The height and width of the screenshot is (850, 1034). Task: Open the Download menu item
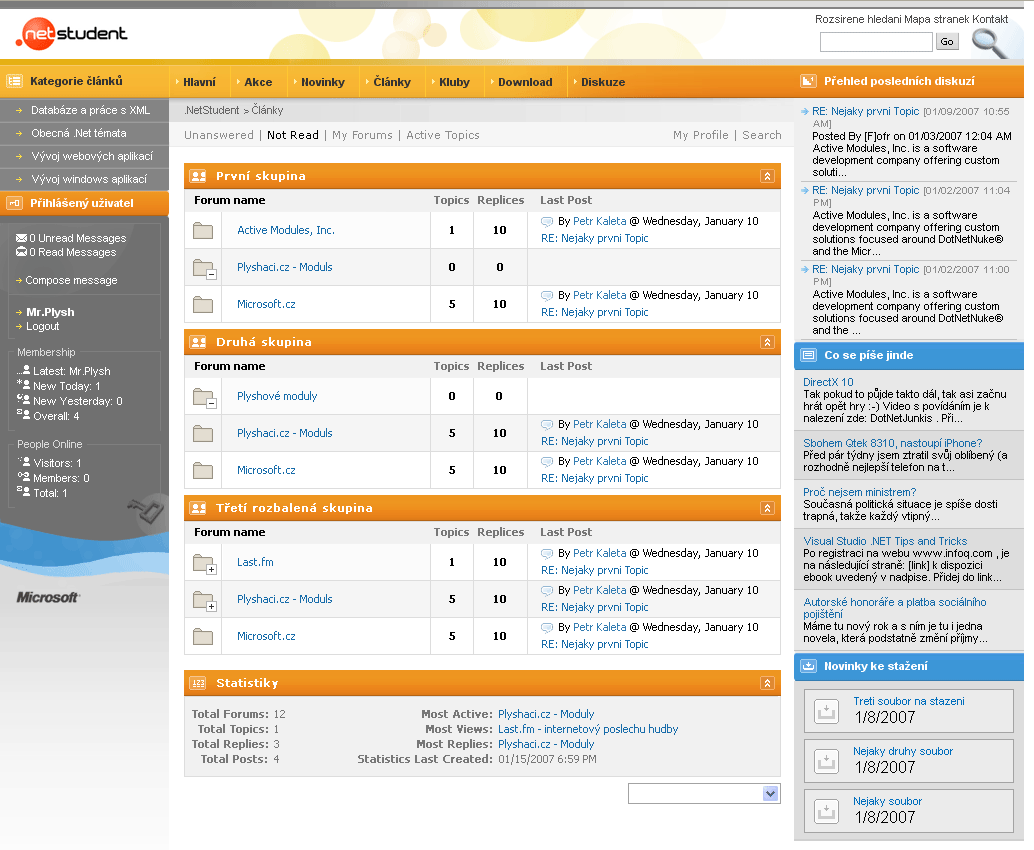pyautogui.click(x=525, y=82)
